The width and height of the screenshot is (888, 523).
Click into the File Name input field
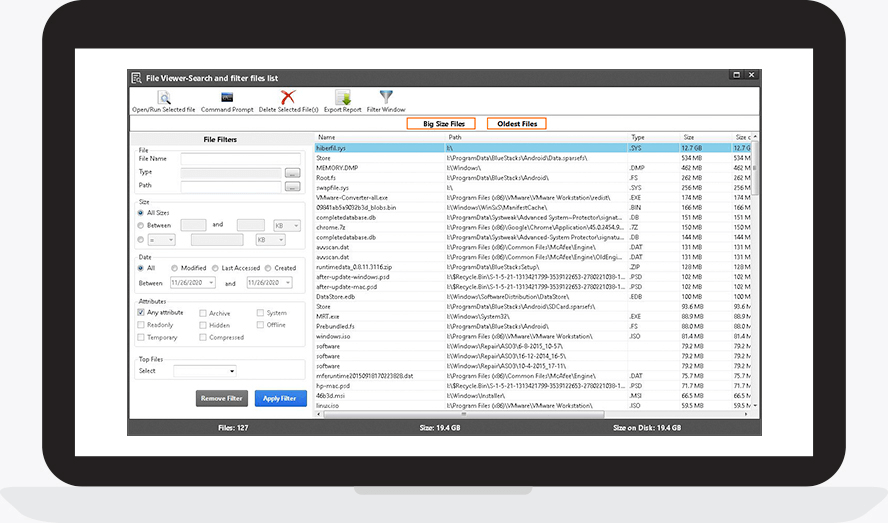[240, 159]
